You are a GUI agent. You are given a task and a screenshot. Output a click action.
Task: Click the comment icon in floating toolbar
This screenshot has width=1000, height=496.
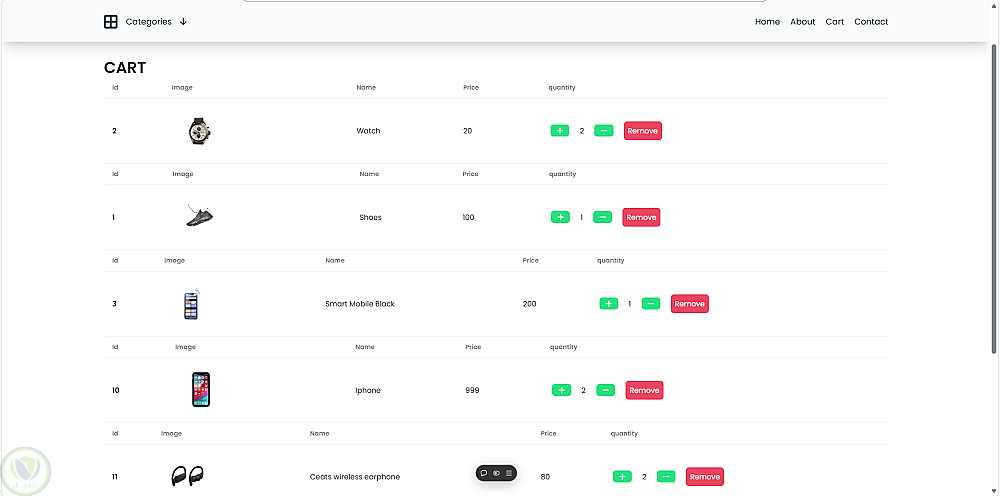point(484,473)
